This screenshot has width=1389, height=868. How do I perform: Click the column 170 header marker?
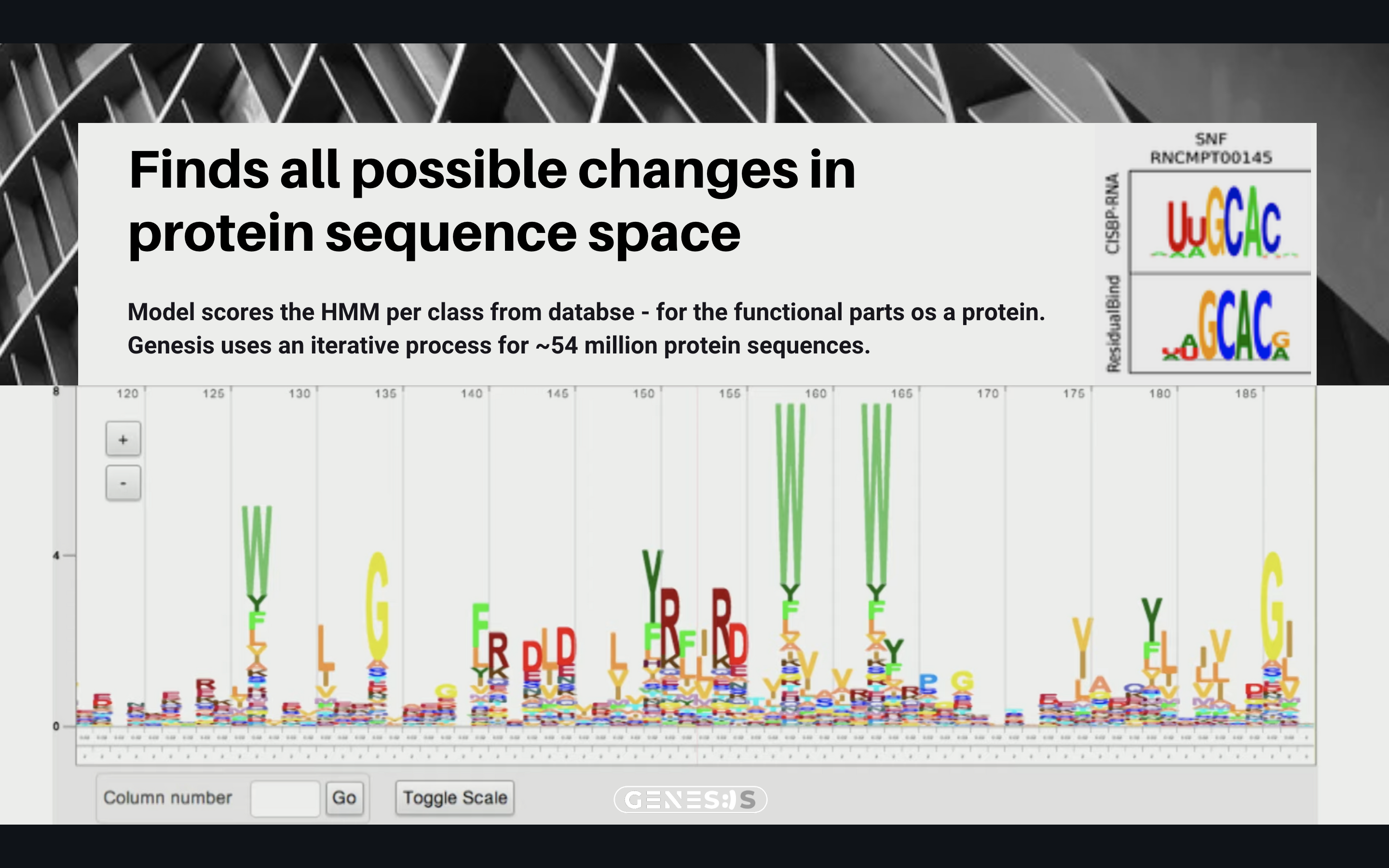[x=987, y=394]
